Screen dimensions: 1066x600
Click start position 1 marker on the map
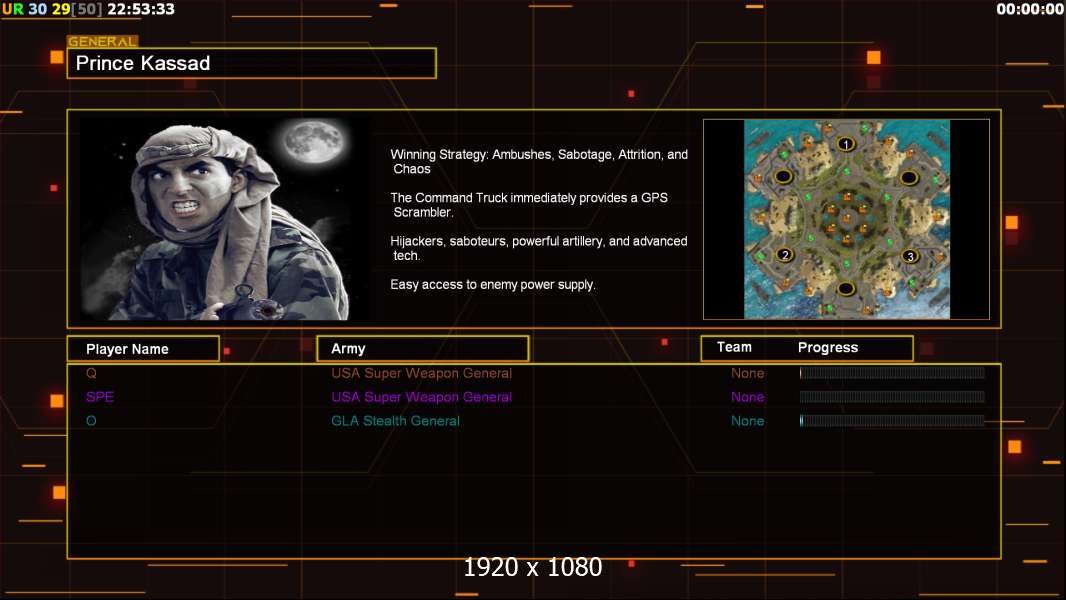[846, 145]
